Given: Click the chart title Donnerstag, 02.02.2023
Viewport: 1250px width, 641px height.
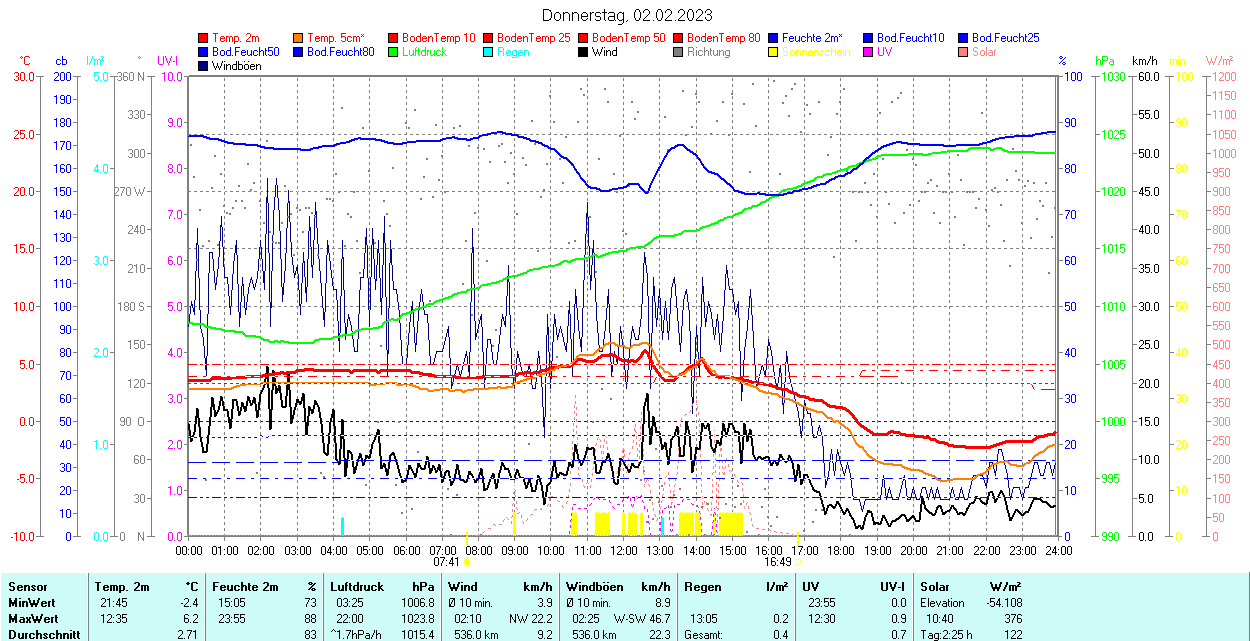Looking at the screenshot, I should coord(627,15).
